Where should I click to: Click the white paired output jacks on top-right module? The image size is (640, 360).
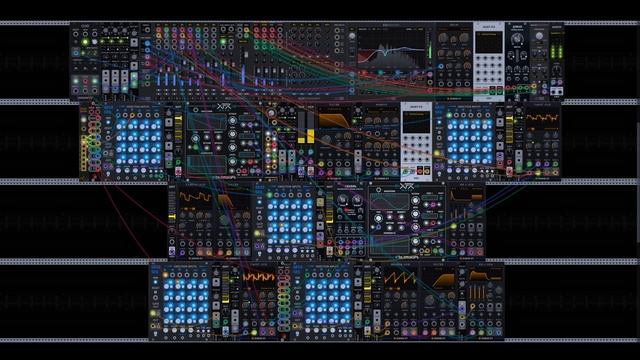pyautogui.click(x=557, y=91)
